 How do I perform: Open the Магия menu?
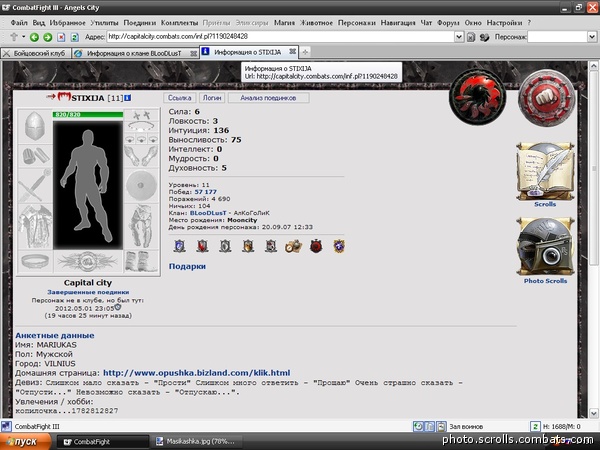pyautogui.click(x=284, y=23)
